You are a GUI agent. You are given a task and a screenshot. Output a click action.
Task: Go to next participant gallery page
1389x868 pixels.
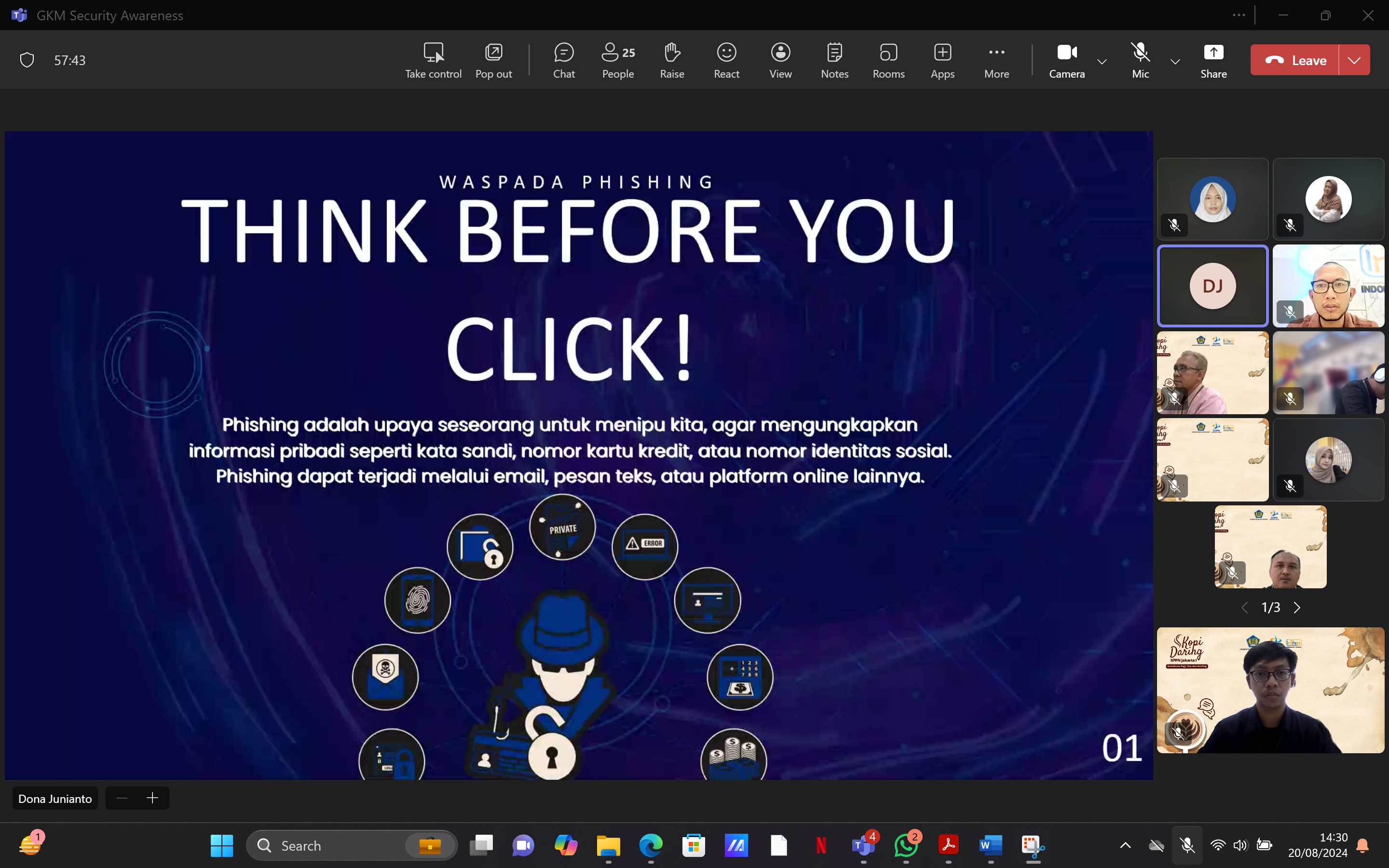point(1297,608)
